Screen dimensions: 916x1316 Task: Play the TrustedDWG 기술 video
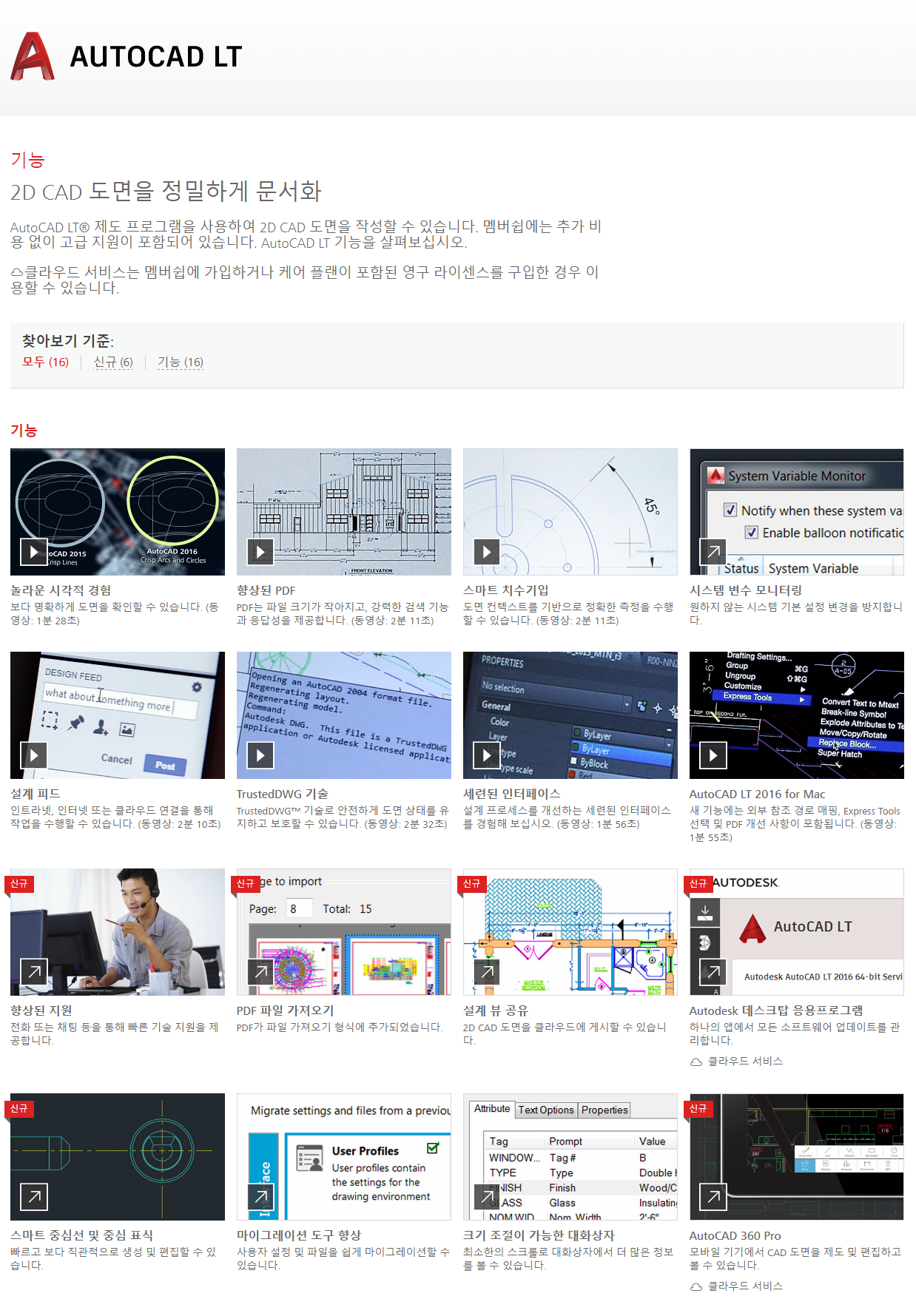tap(260, 755)
